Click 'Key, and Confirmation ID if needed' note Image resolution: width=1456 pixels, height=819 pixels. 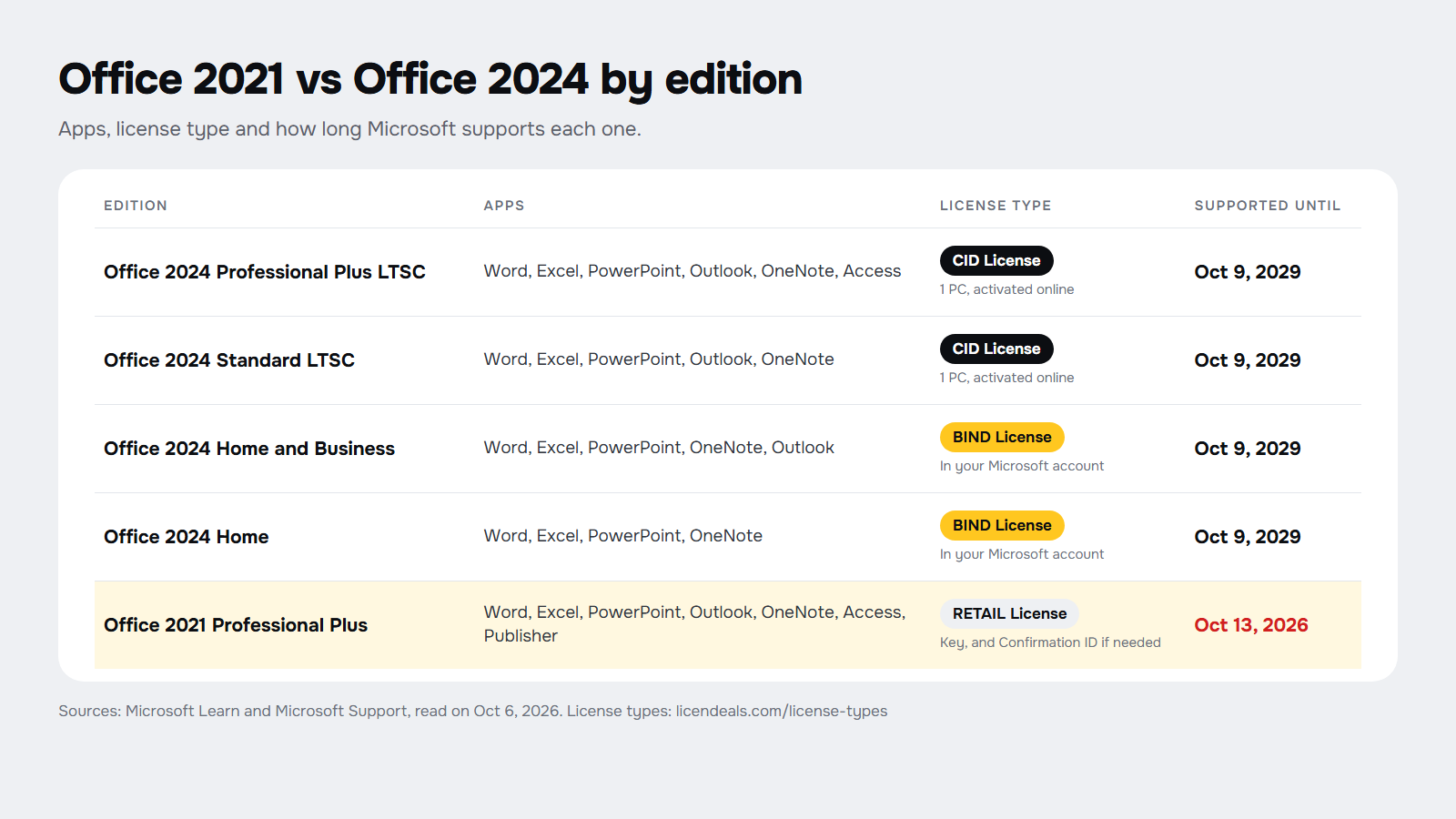pos(1050,642)
